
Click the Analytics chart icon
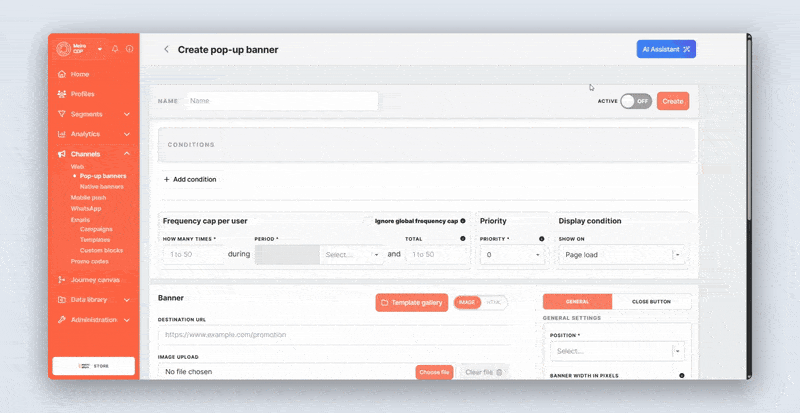coord(62,134)
